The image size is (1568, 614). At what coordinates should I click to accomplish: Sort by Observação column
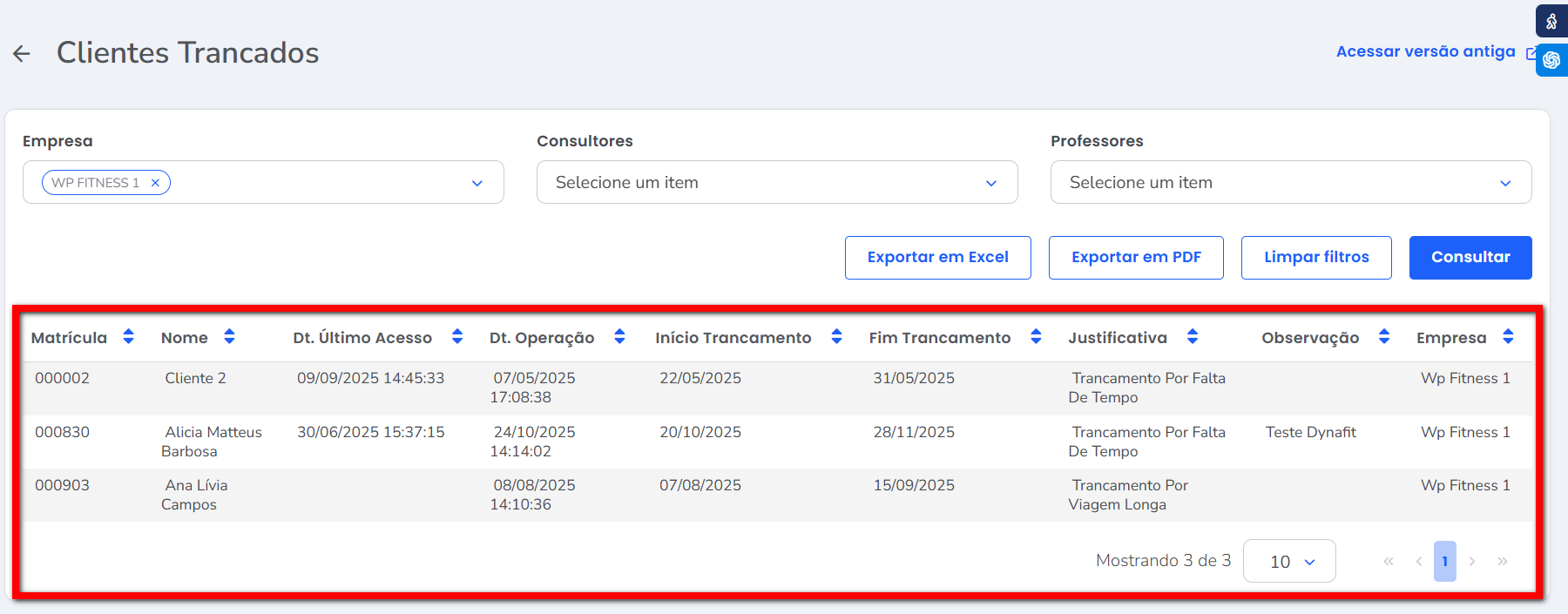coord(1384,337)
